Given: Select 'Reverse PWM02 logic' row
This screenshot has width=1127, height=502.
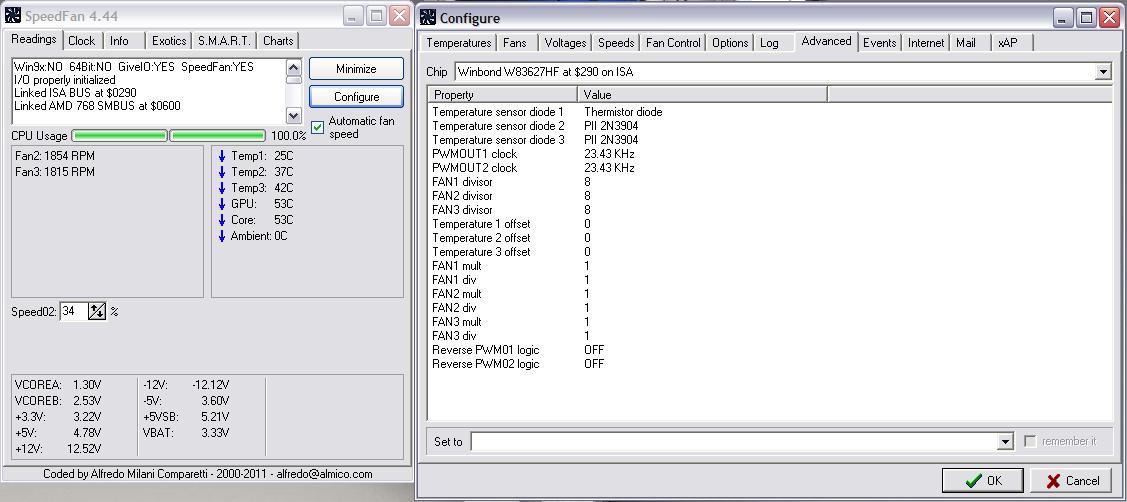Looking at the screenshot, I should point(769,364).
